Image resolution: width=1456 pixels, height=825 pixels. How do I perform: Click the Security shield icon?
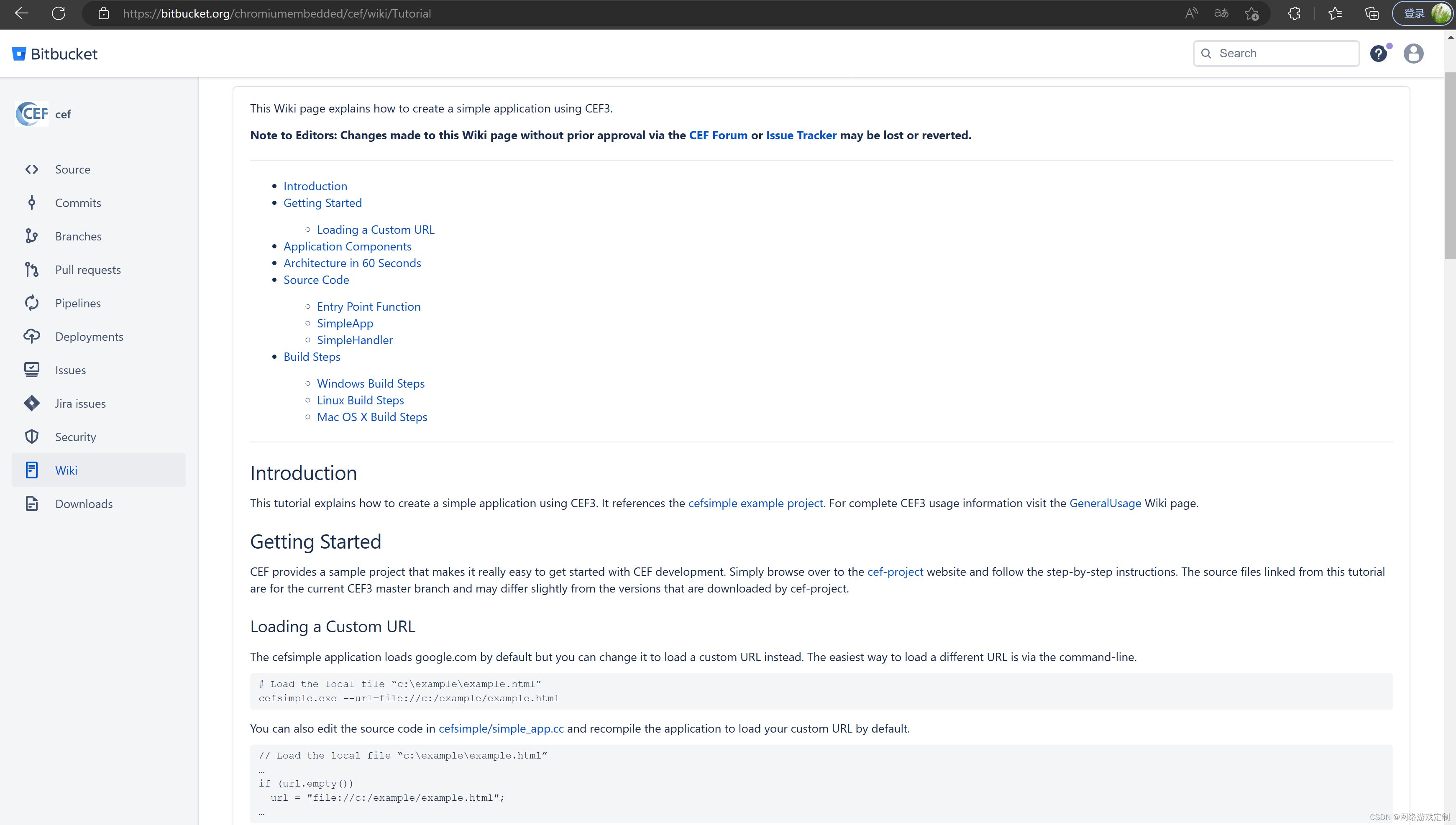(32, 437)
